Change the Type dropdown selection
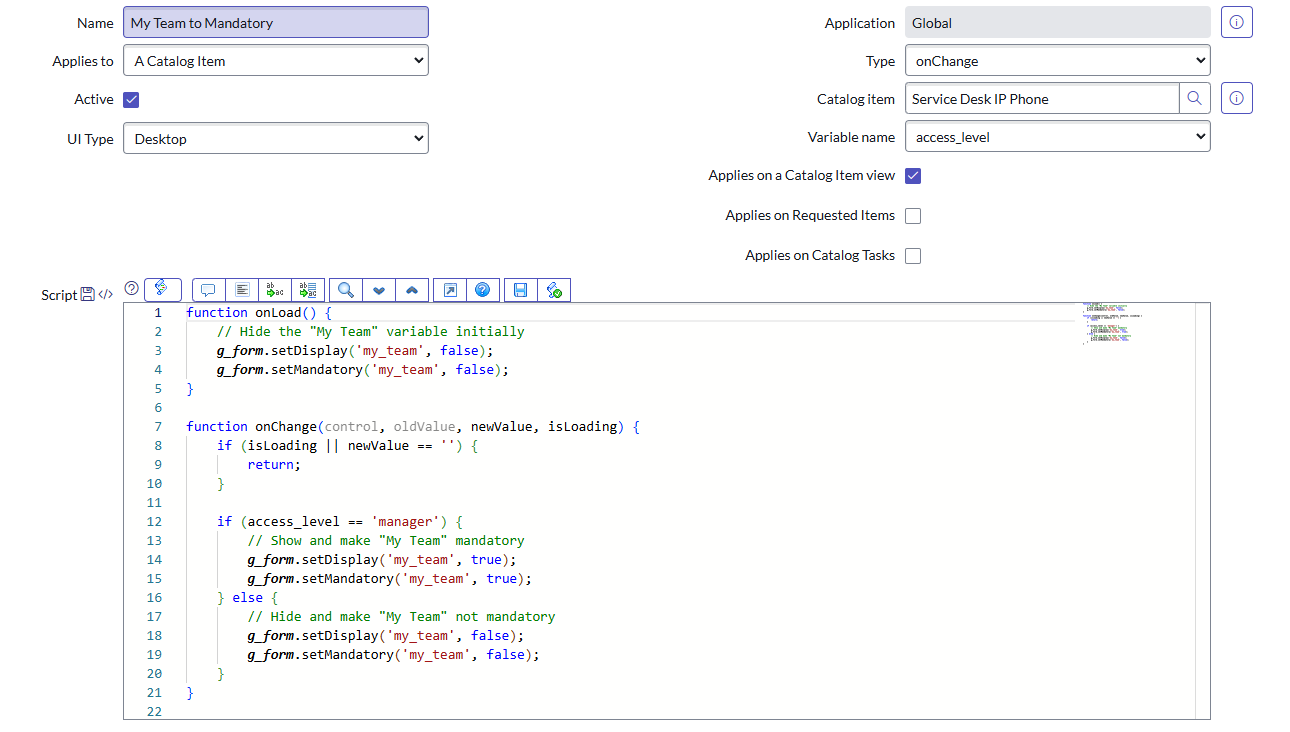 [x=1057, y=60]
